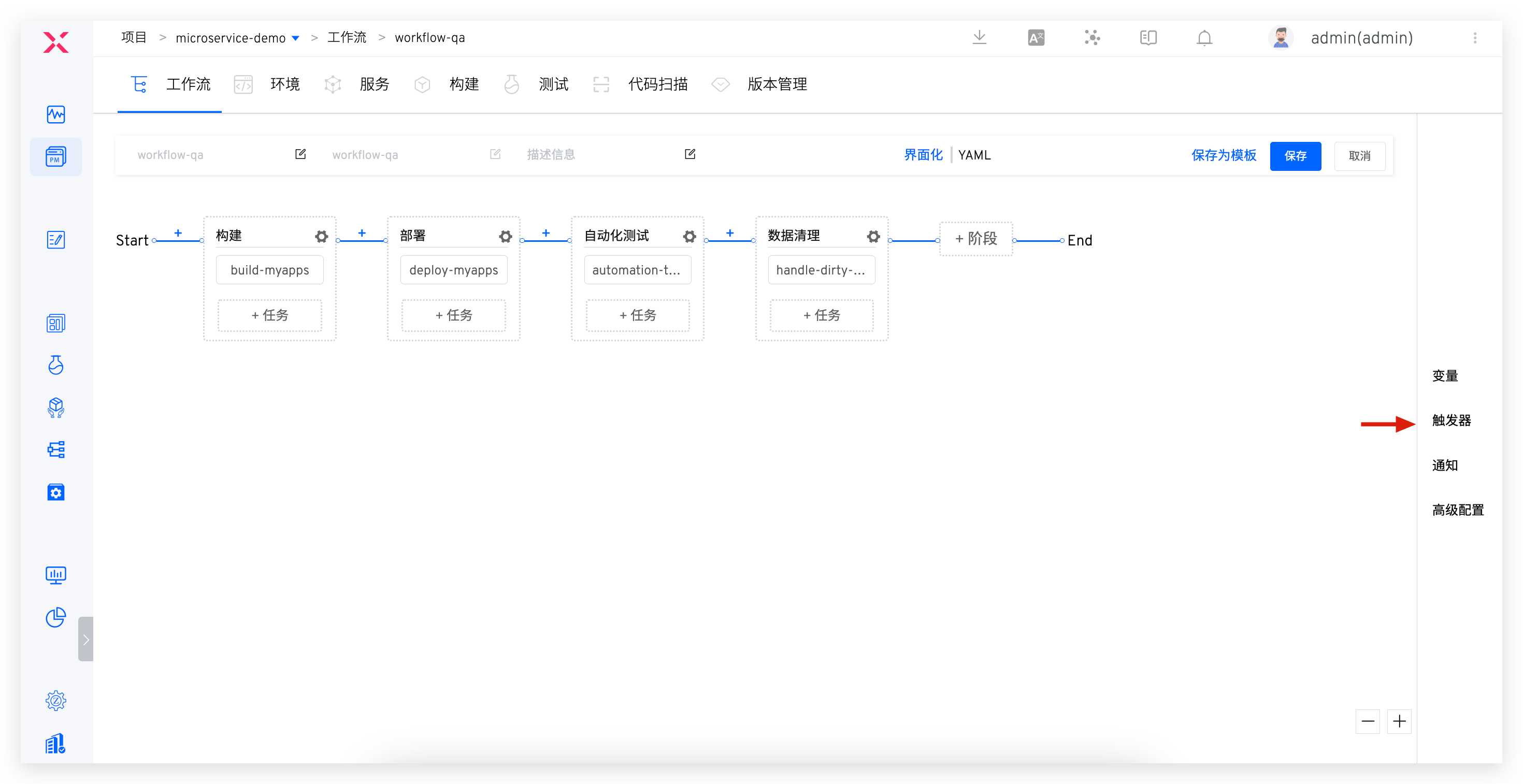
Task: Open the handle-dirty-... task
Action: click(x=821, y=270)
